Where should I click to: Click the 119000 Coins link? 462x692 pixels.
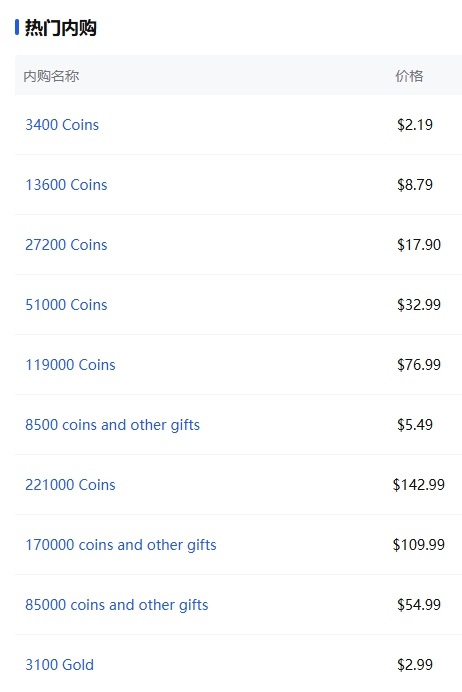70,365
